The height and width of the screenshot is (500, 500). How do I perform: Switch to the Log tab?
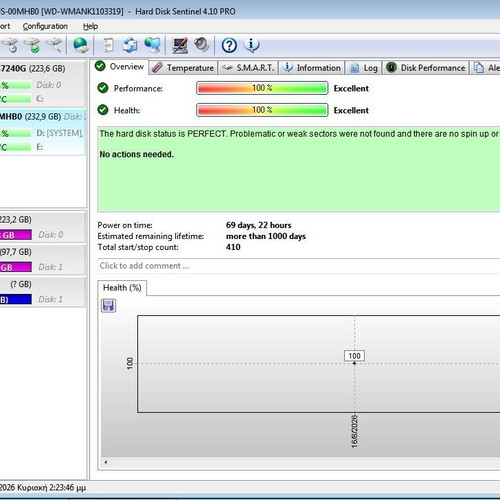point(363,68)
